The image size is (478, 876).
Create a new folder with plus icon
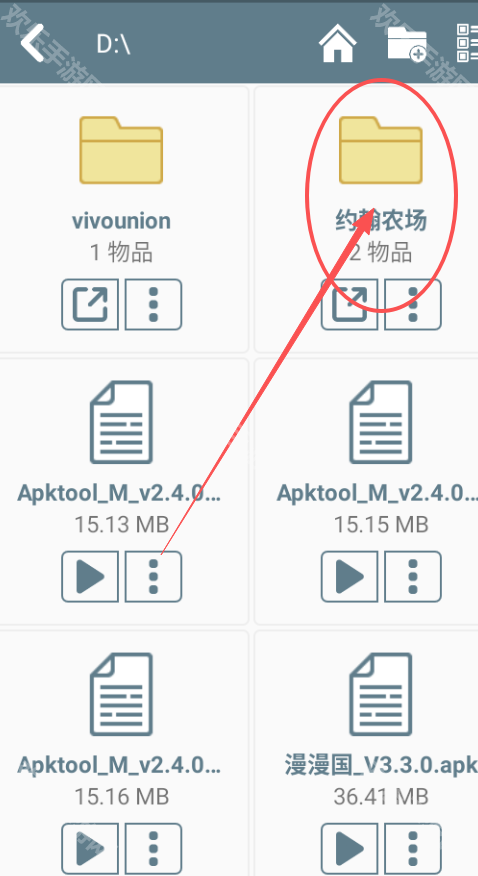[408, 42]
